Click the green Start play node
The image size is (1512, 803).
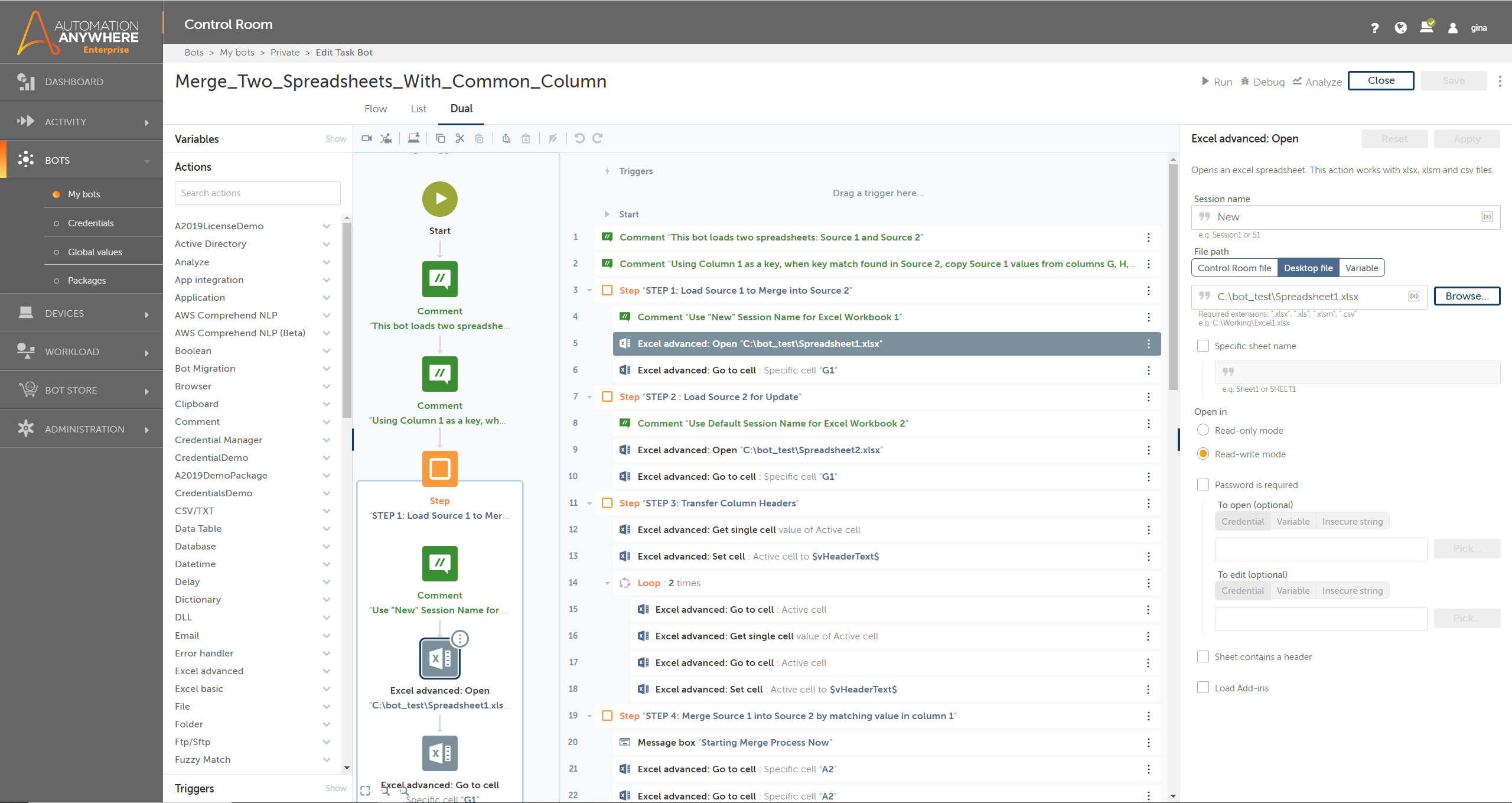(x=439, y=199)
